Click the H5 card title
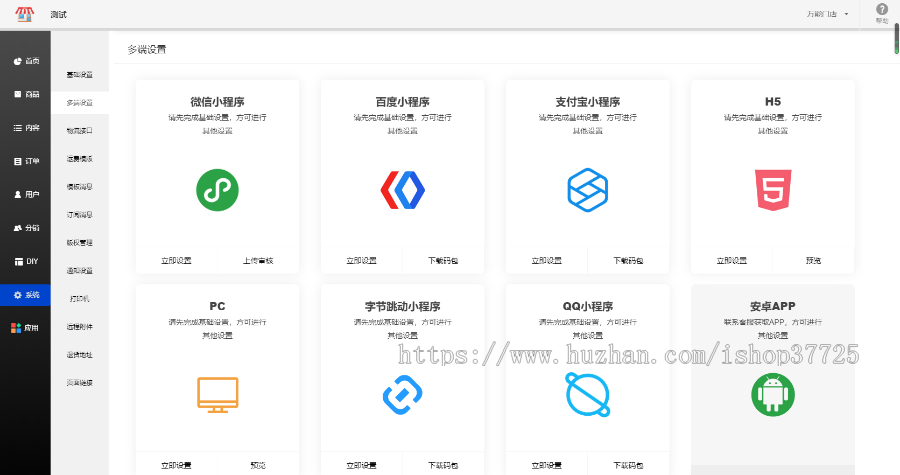Viewport: 900px width, 475px height. coord(773,102)
